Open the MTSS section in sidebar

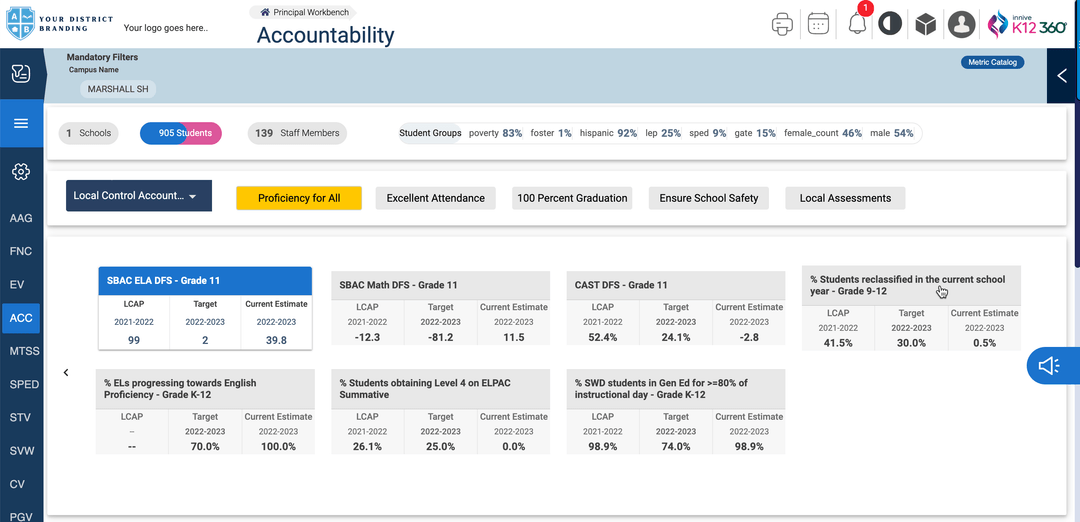[x=24, y=351]
